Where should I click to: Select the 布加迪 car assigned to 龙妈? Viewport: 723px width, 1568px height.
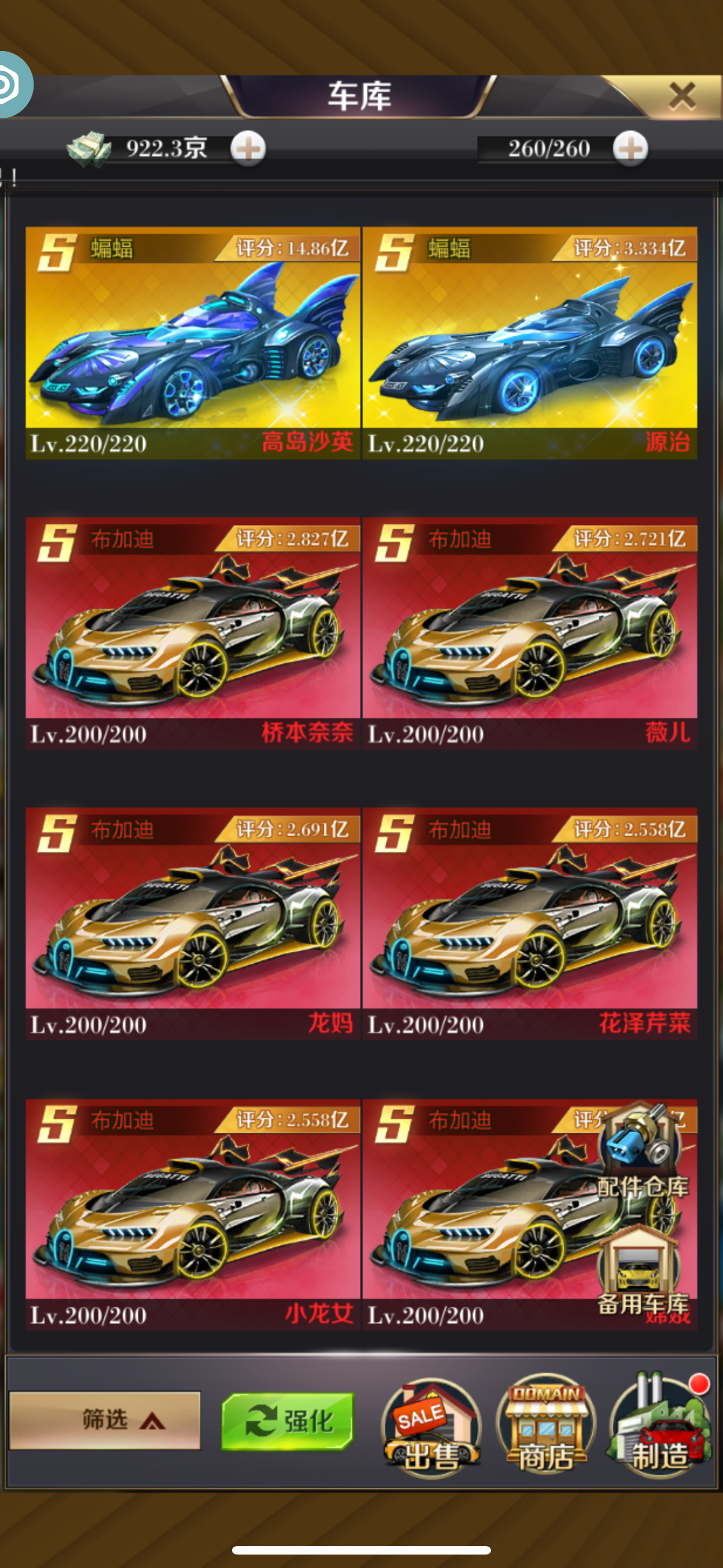[x=193, y=924]
